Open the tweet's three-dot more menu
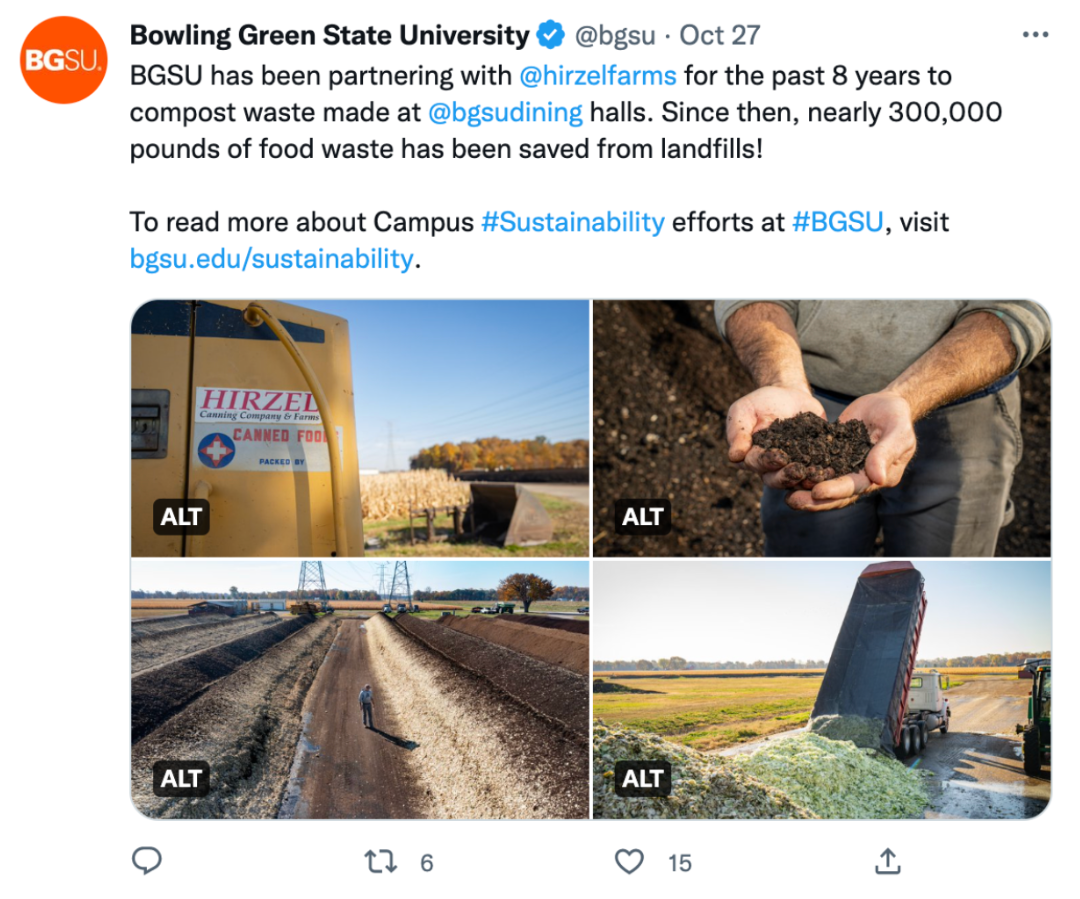Viewport: 1080px width, 899px height. pos(1035,35)
